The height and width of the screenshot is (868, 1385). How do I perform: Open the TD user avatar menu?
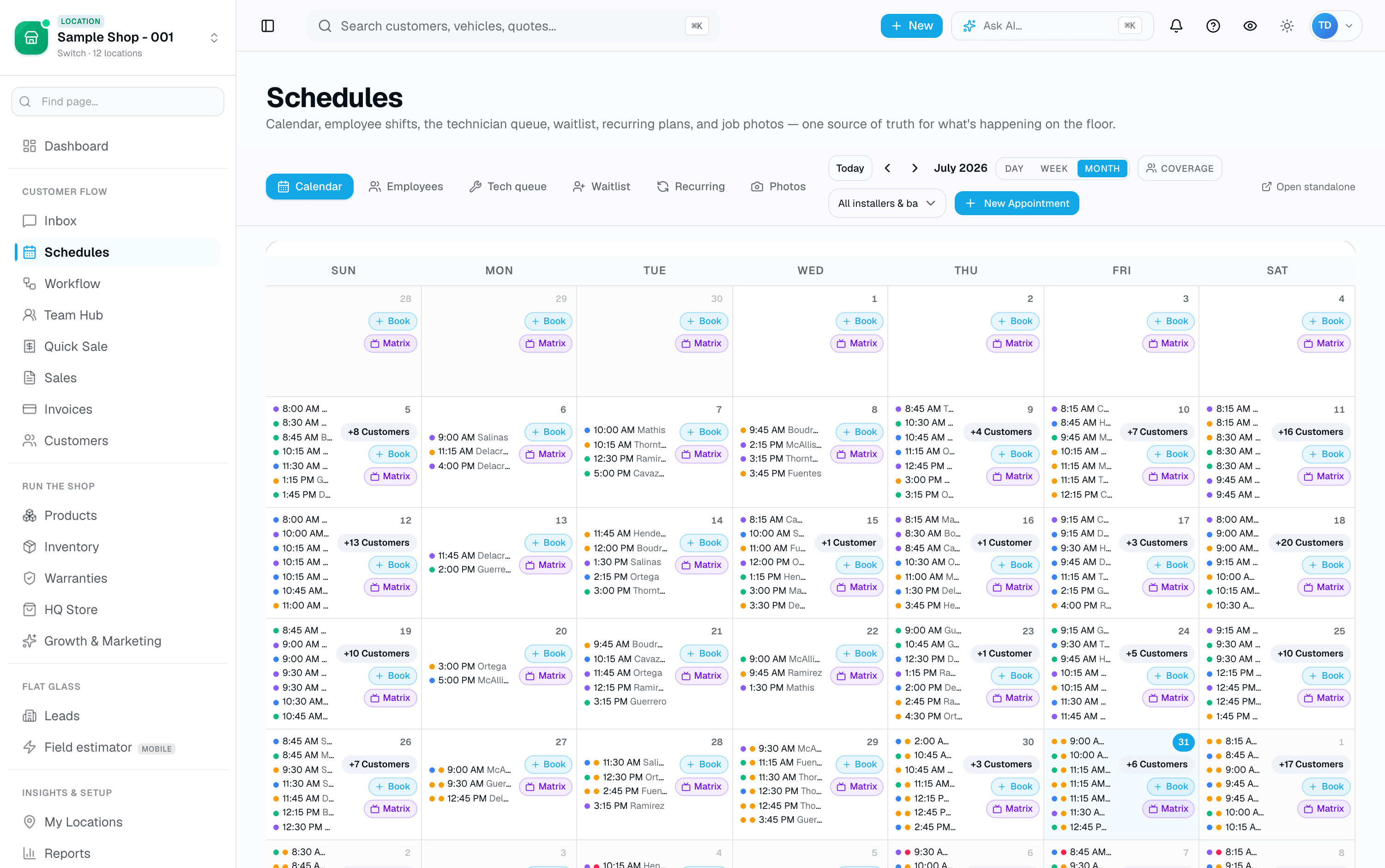(1336, 26)
